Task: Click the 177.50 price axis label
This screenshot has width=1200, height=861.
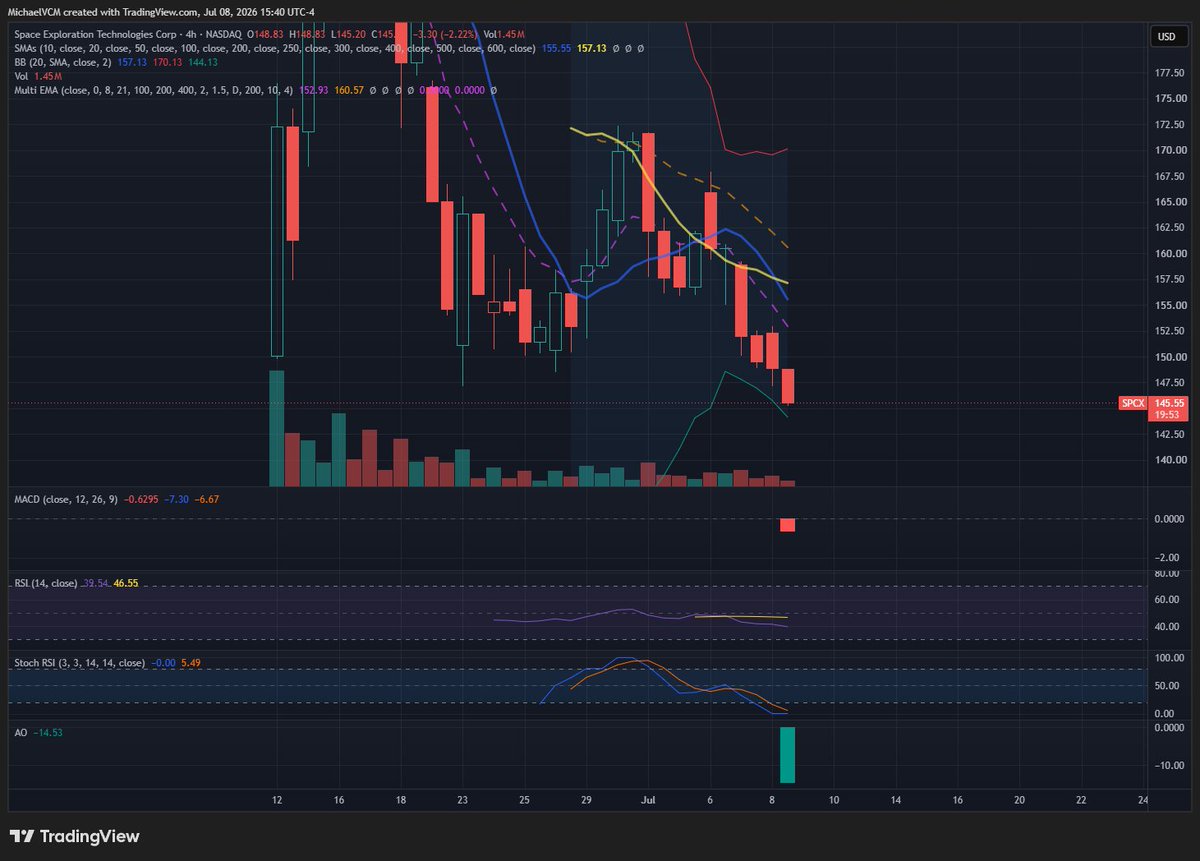Action: [1167, 73]
